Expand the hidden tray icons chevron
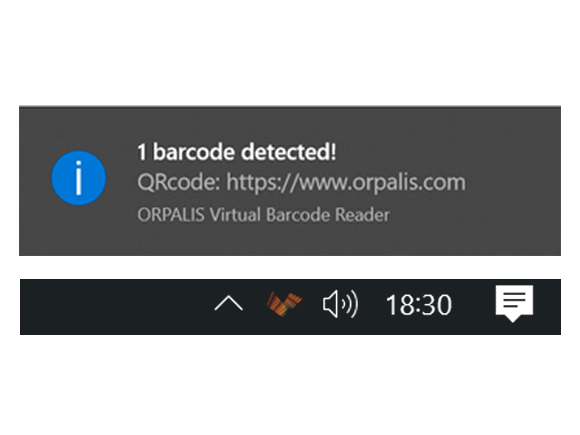 tap(229, 303)
